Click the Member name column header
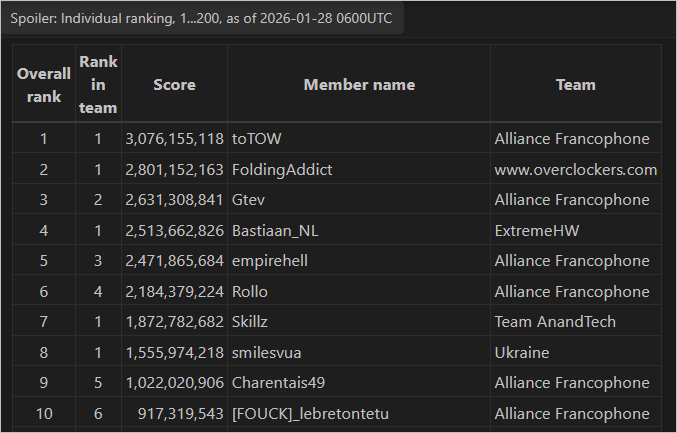The height and width of the screenshot is (433, 677). [359, 85]
